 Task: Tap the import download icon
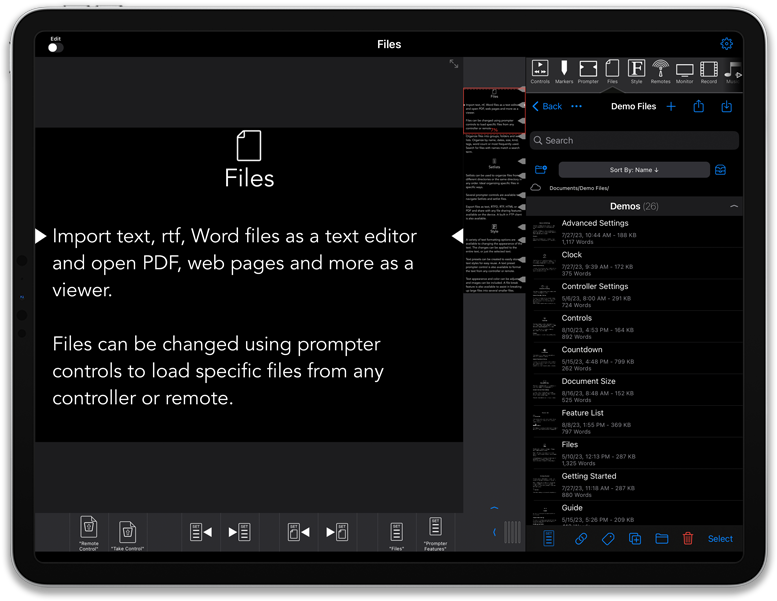(x=726, y=106)
